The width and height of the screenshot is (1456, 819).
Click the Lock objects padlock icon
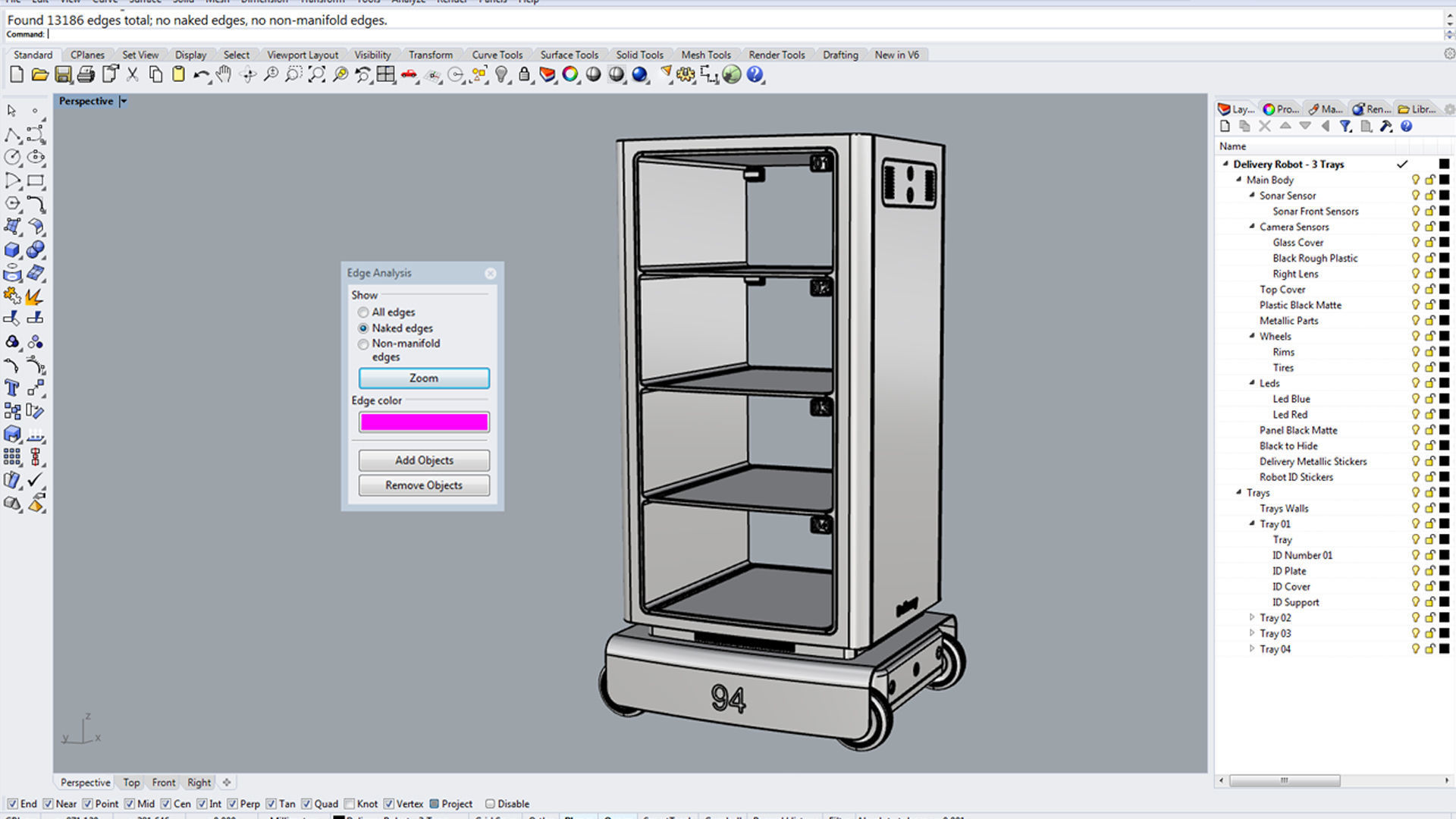pyautogui.click(x=524, y=74)
